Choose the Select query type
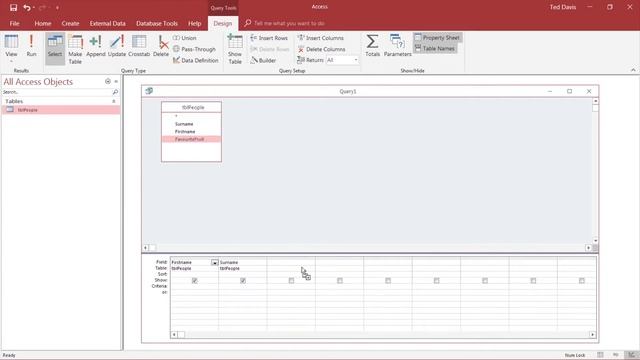This screenshot has height=360, width=640. pos(55,49)
